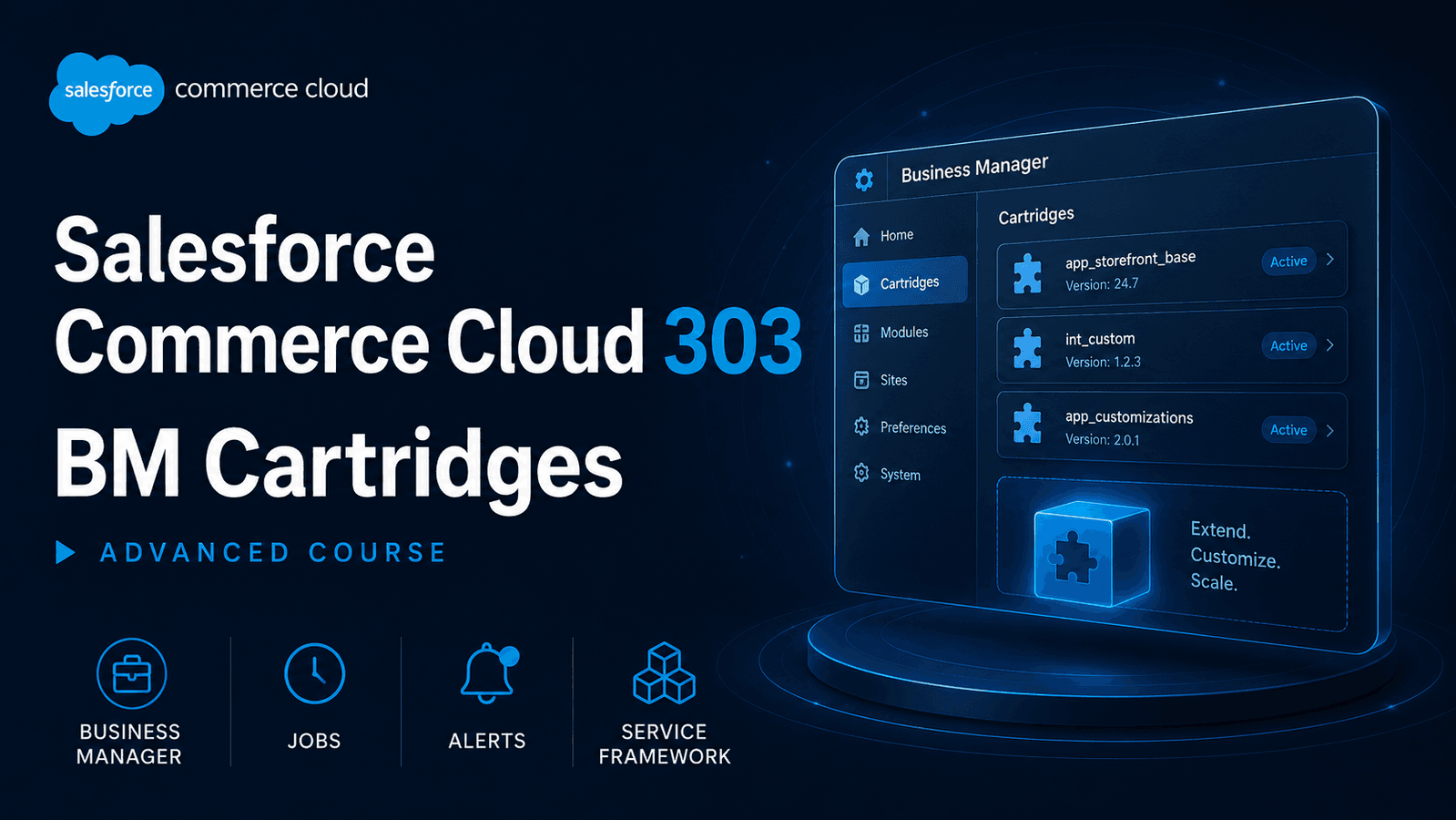Click the app_storefront_base cartridge name
This screenshot has width=1456, height=820.
(x=1131, y=260)
